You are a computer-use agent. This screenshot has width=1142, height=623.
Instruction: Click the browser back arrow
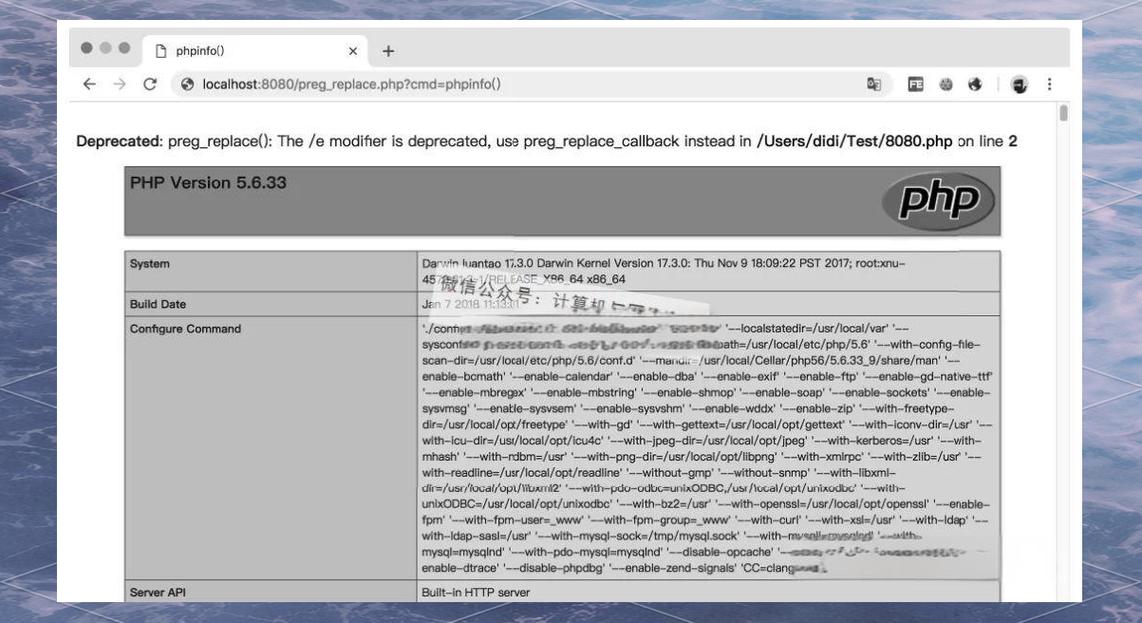89,85
